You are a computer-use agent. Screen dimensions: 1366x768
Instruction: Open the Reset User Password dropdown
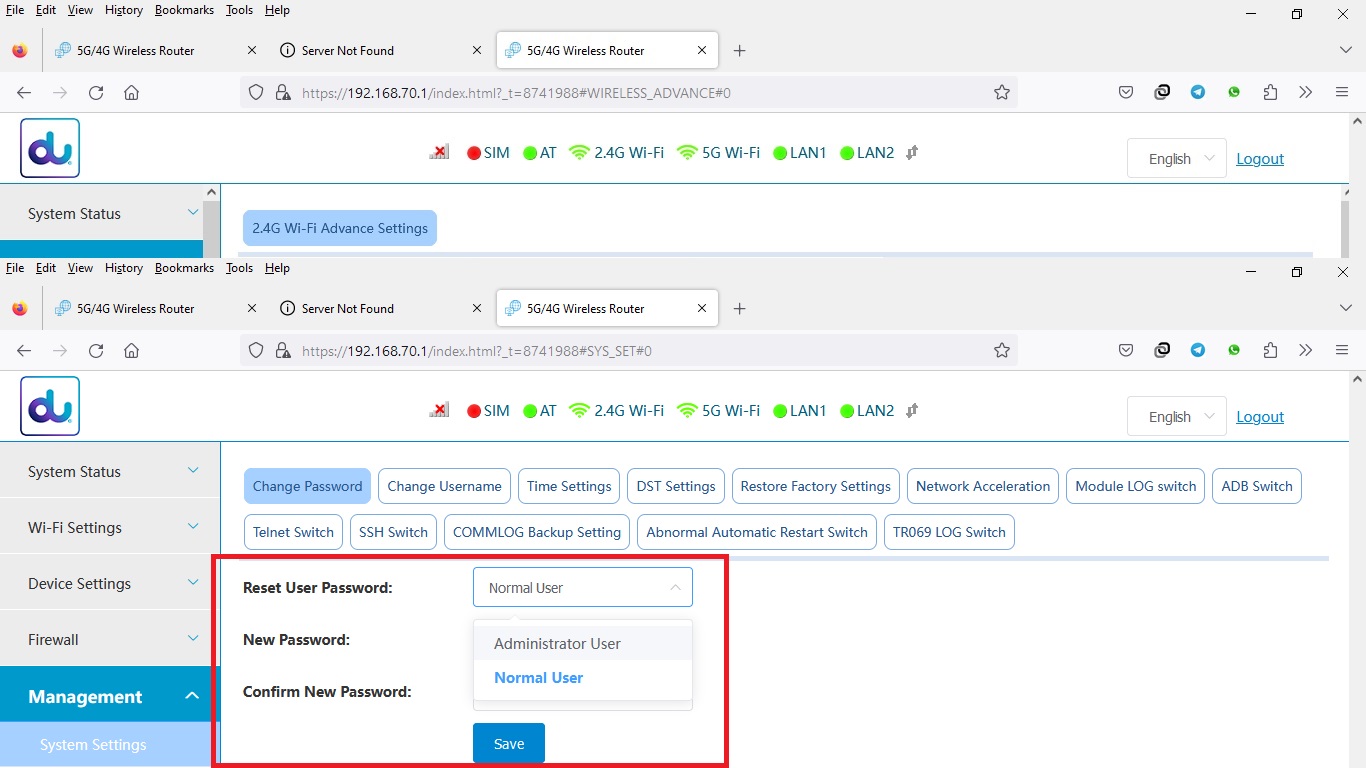[x=582, y=588]
